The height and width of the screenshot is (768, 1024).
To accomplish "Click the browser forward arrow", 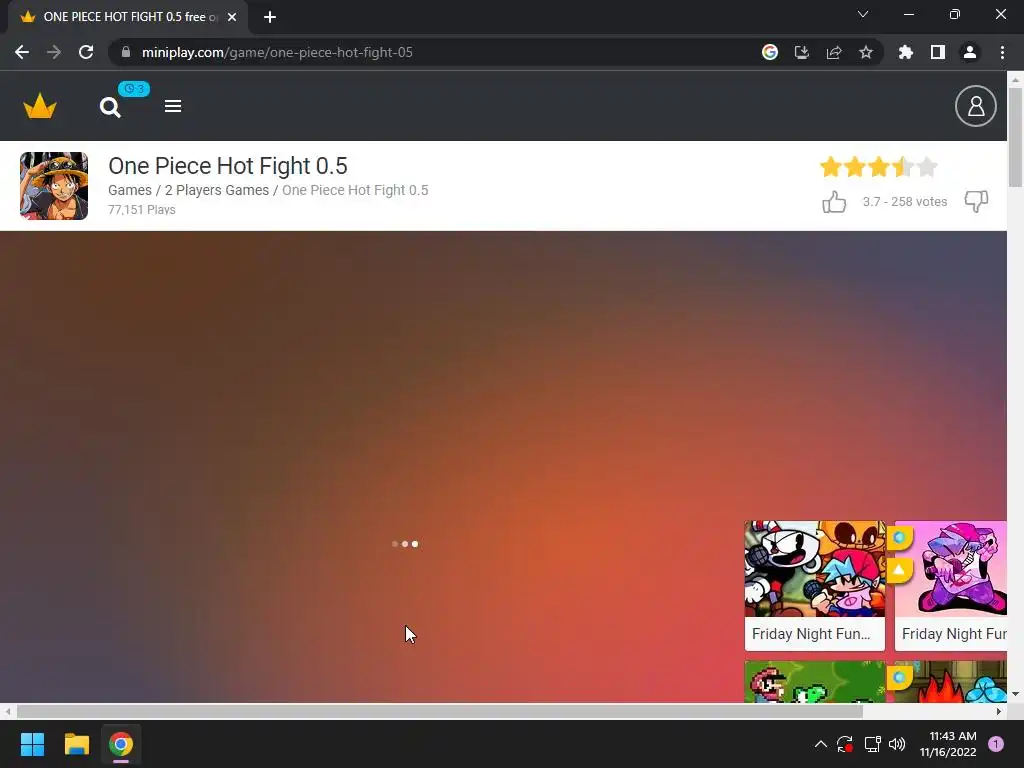I will 54,52.
